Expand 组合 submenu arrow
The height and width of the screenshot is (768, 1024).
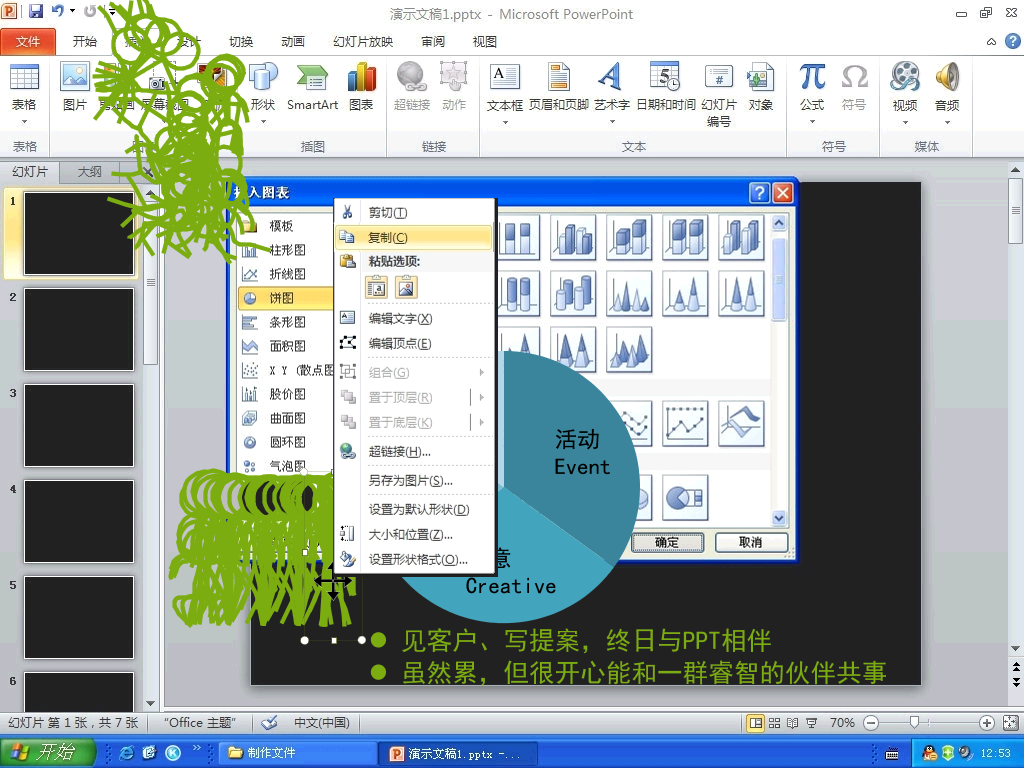point(482,372)
